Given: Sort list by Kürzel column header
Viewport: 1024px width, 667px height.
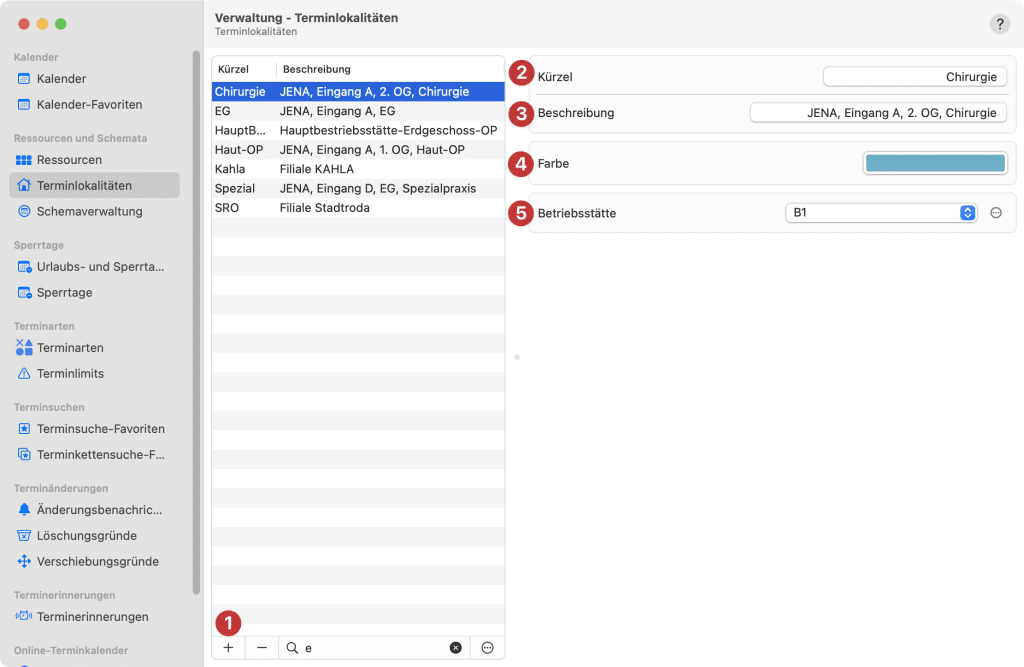Looking at the screenshot, I should [x=233, y=69].
